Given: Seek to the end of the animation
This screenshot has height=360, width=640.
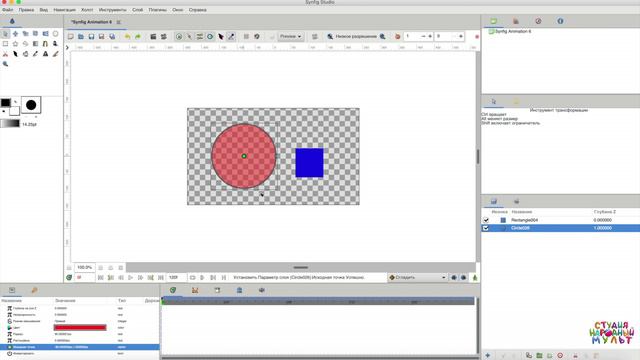Looking at the screenshot, I should pyautogui.click(x=161, y=278).
